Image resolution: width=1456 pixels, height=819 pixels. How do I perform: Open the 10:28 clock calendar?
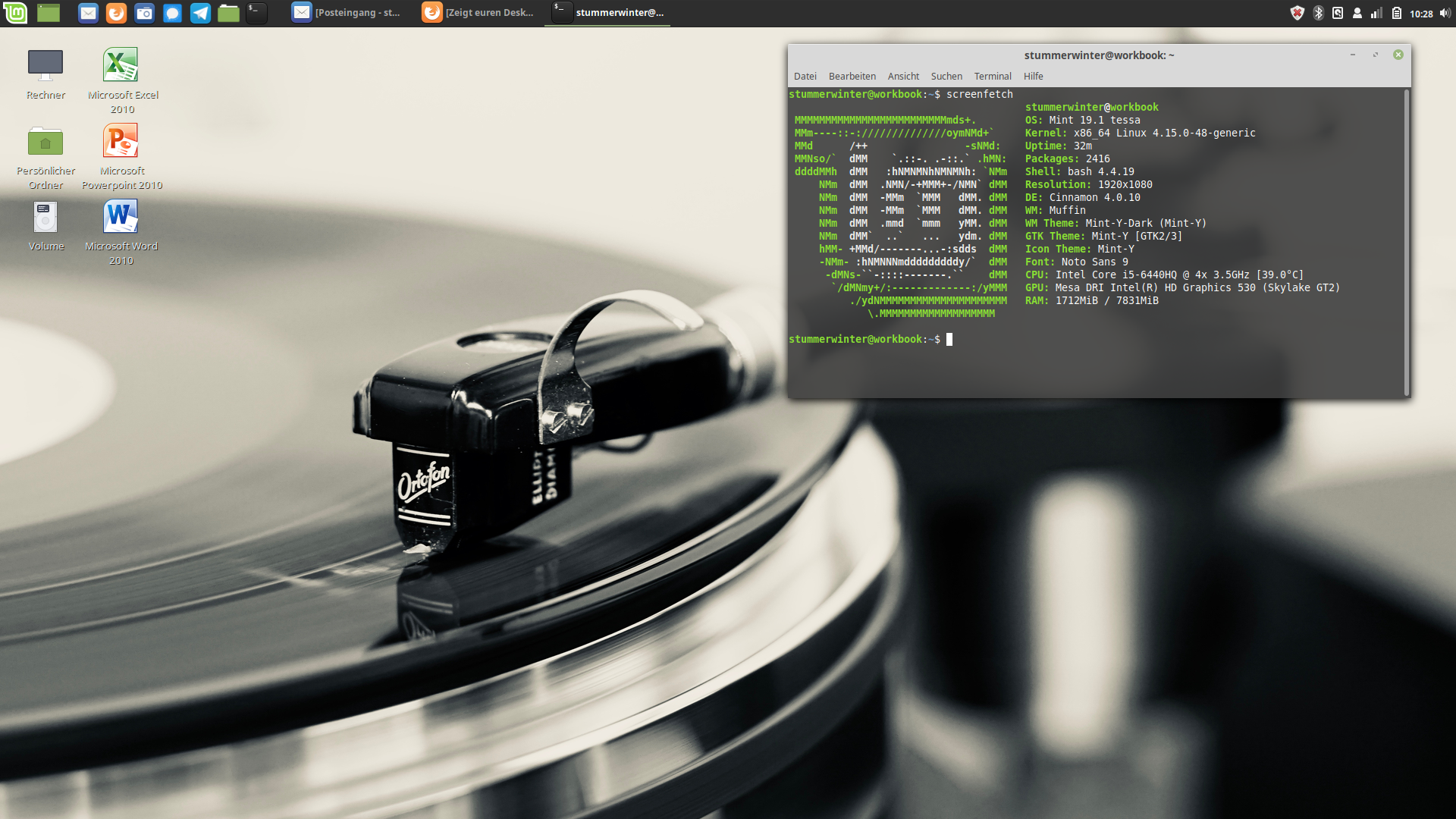point(1421,14)
